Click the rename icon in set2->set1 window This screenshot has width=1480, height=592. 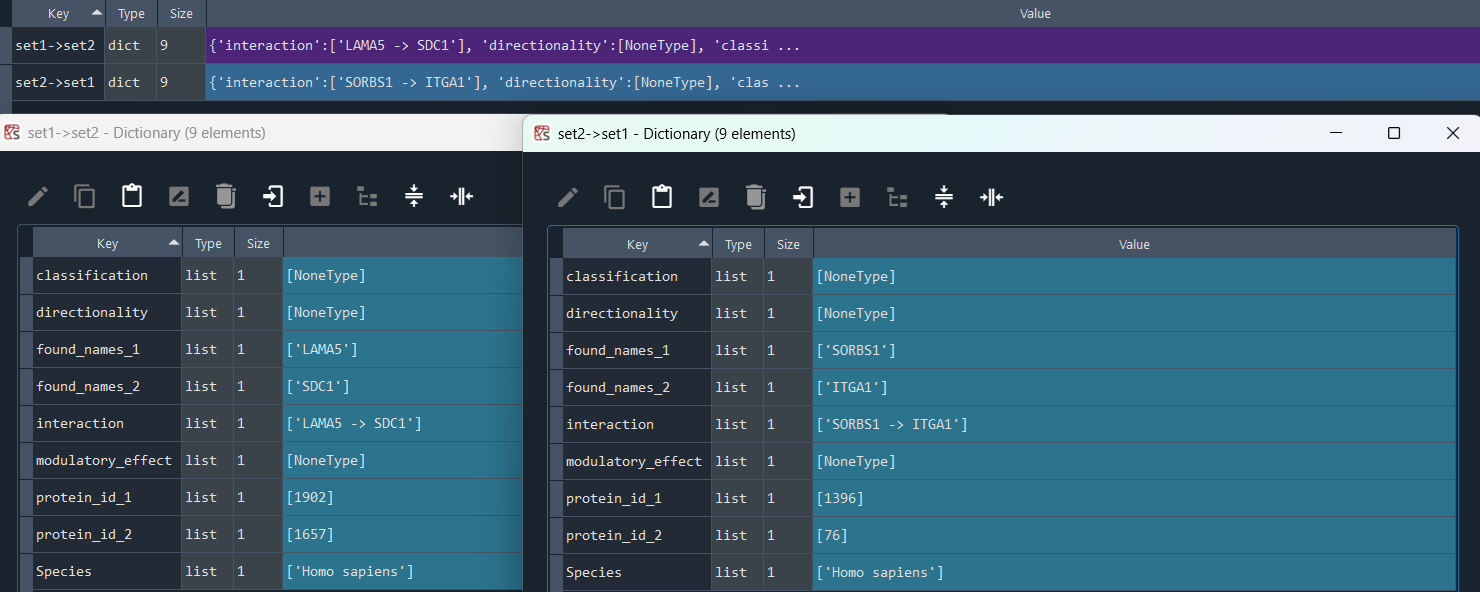(709, 197)
